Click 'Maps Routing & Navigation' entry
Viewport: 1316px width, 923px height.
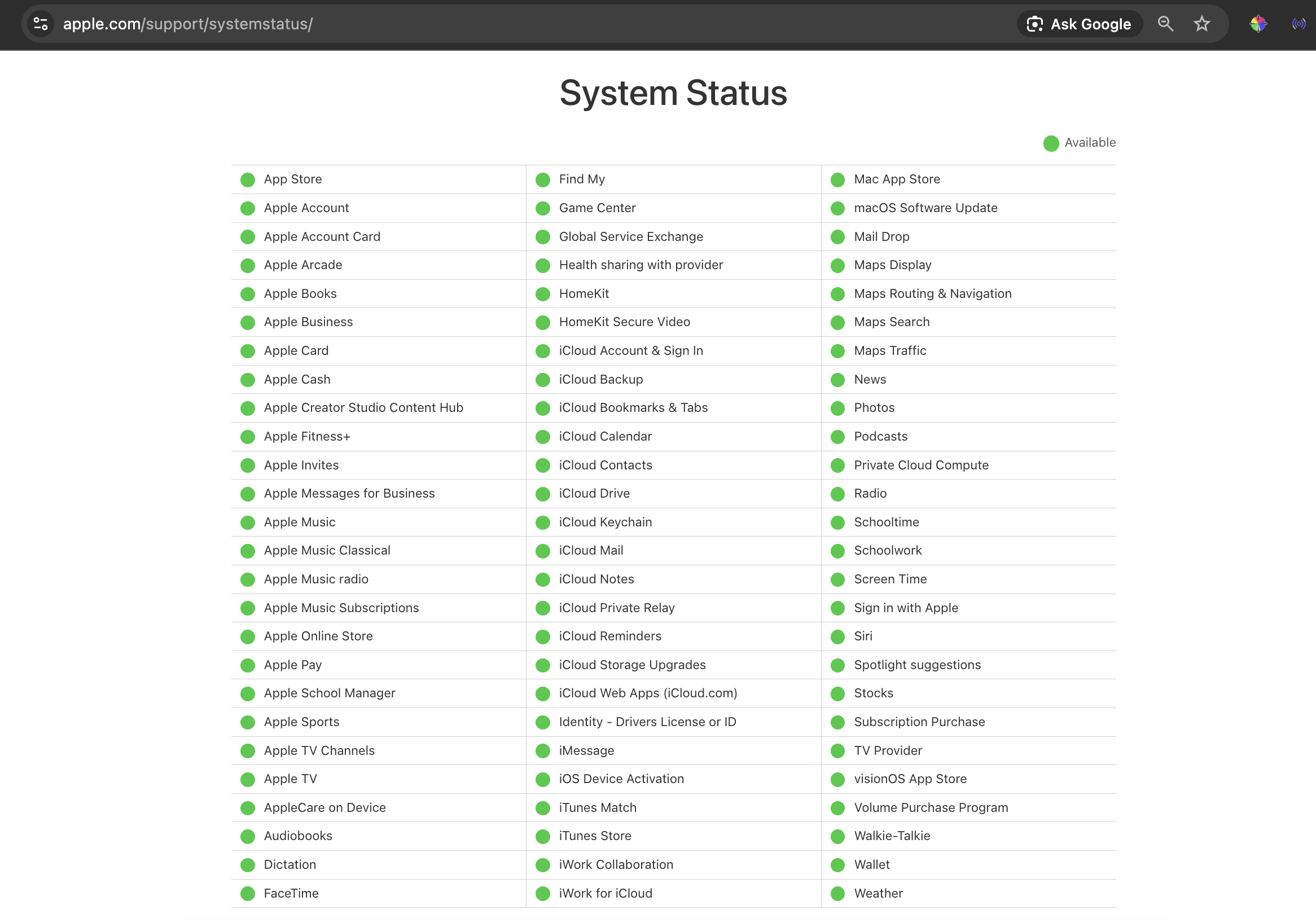coord(933,293)
